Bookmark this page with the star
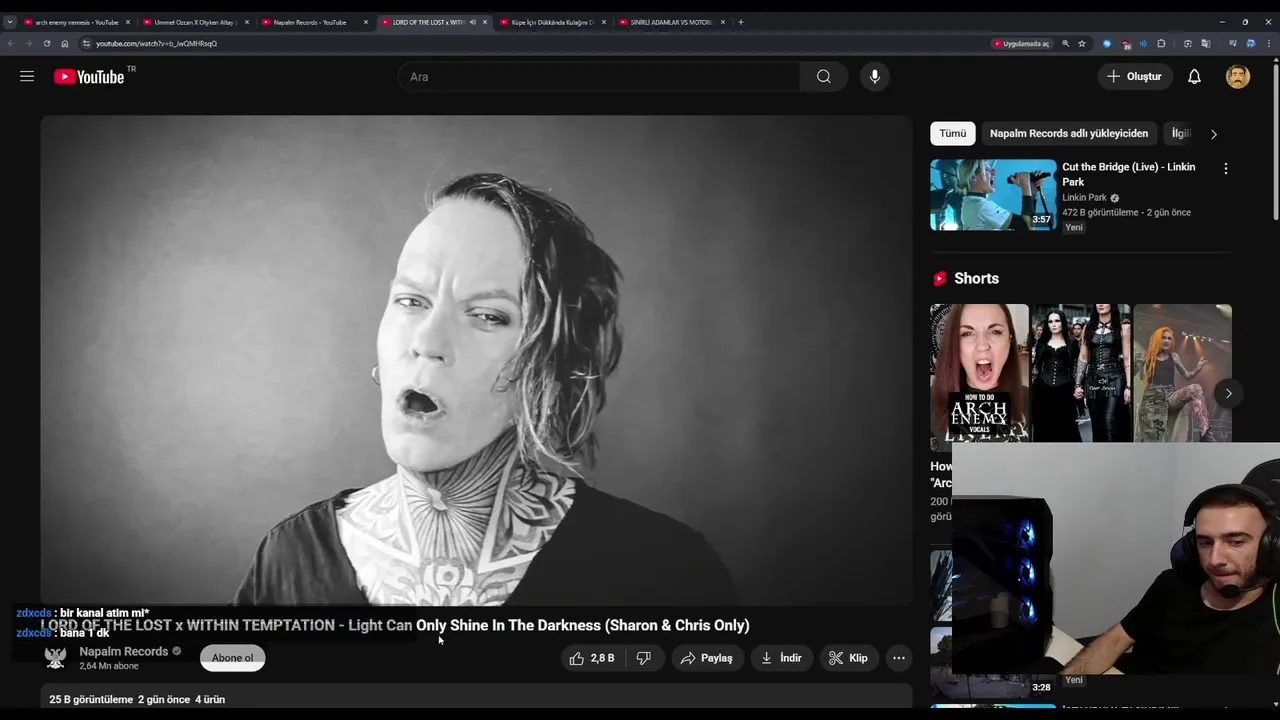This screenshot has height=720, width=1280. [1082, 43]
